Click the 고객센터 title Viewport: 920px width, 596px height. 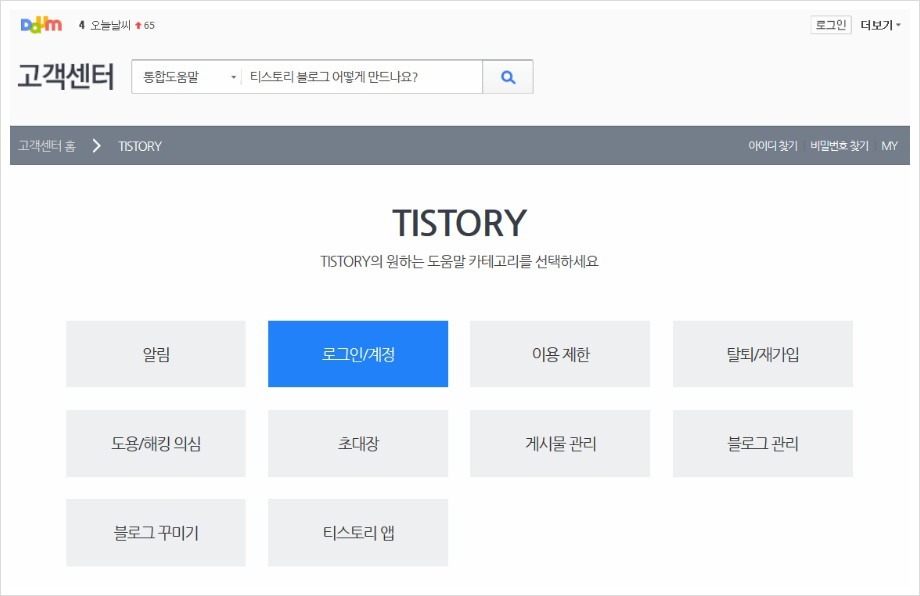click(66, 76)
